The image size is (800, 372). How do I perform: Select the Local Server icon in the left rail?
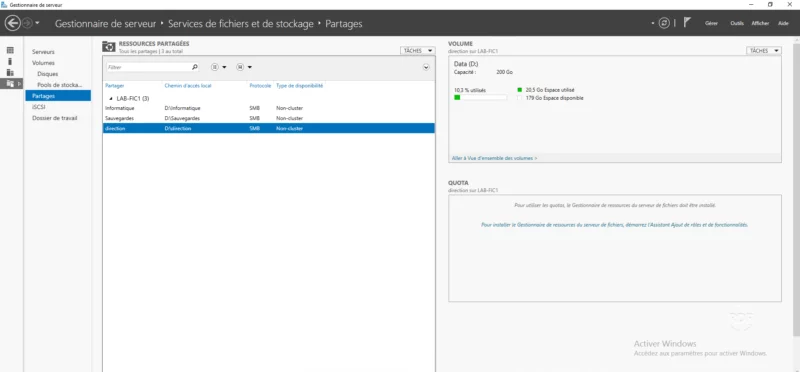click(10, 61)
